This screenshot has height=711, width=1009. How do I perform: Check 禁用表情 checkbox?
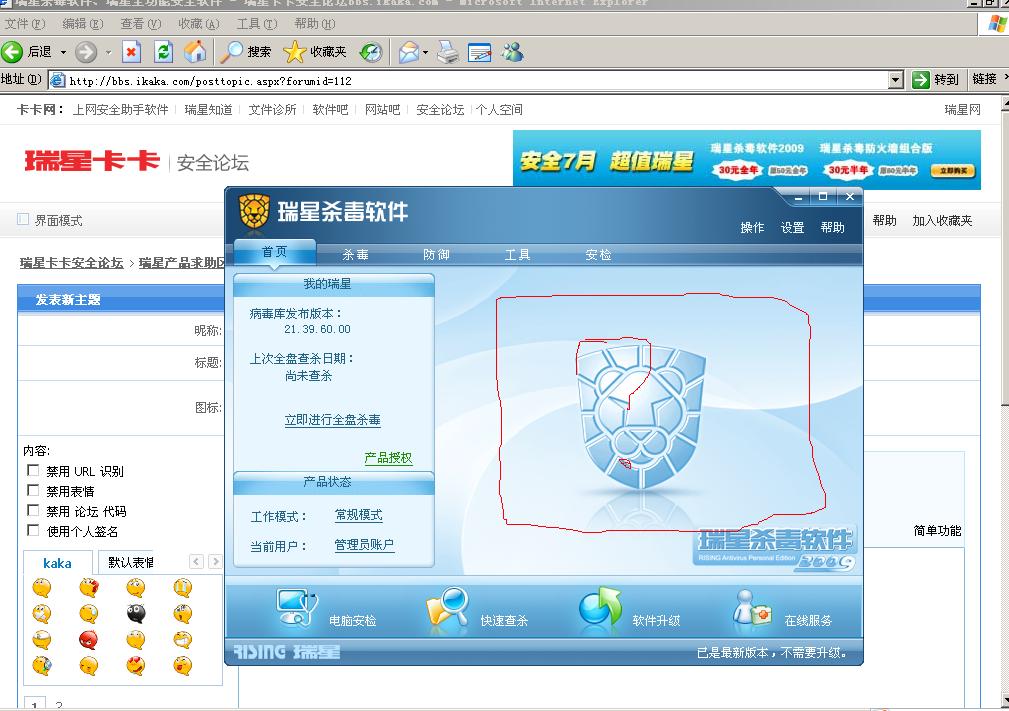click(x=33, y=490)
